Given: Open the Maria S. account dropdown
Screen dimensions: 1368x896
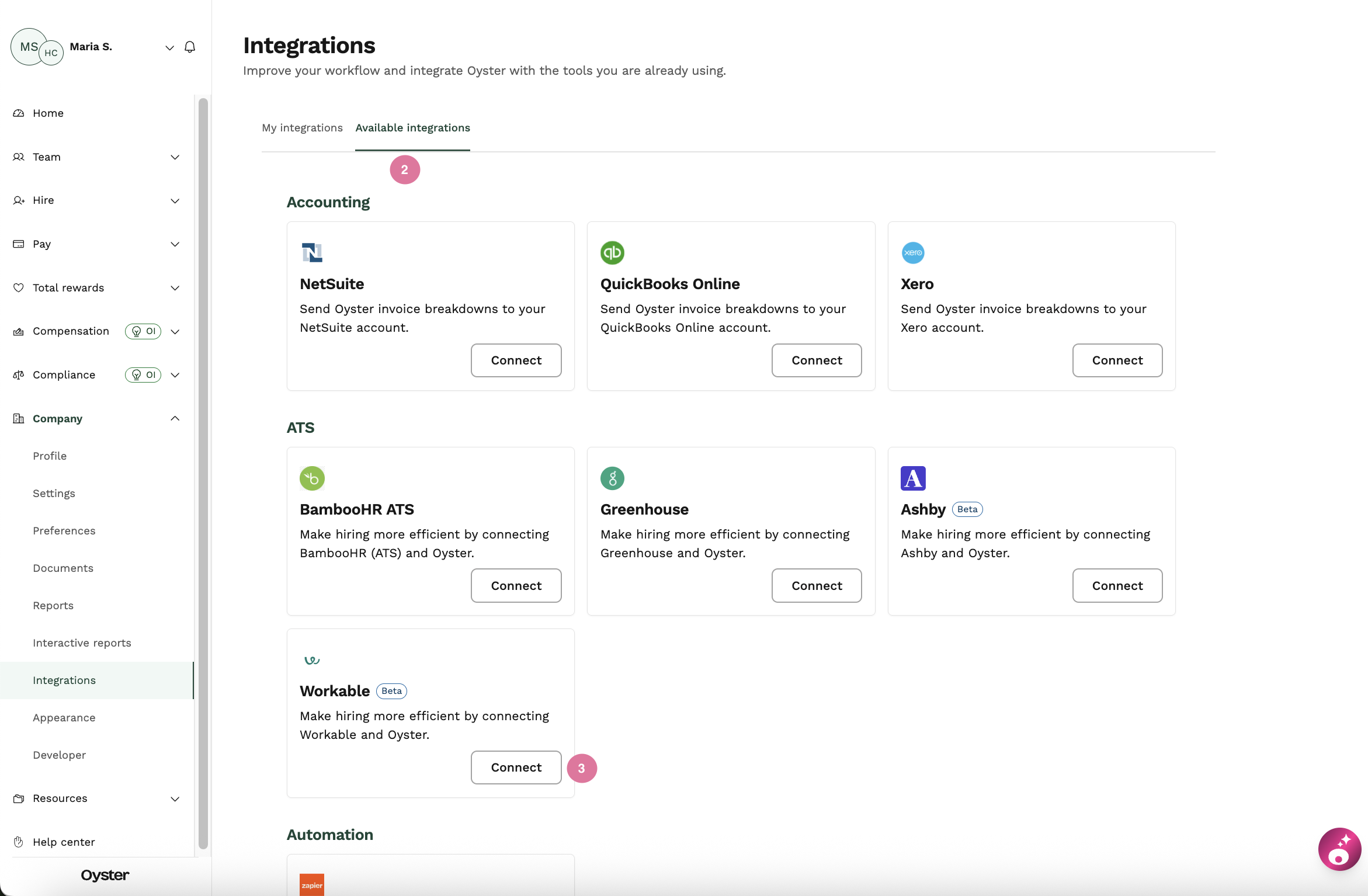Looking at the screenshot, I should tap(169, 47).
